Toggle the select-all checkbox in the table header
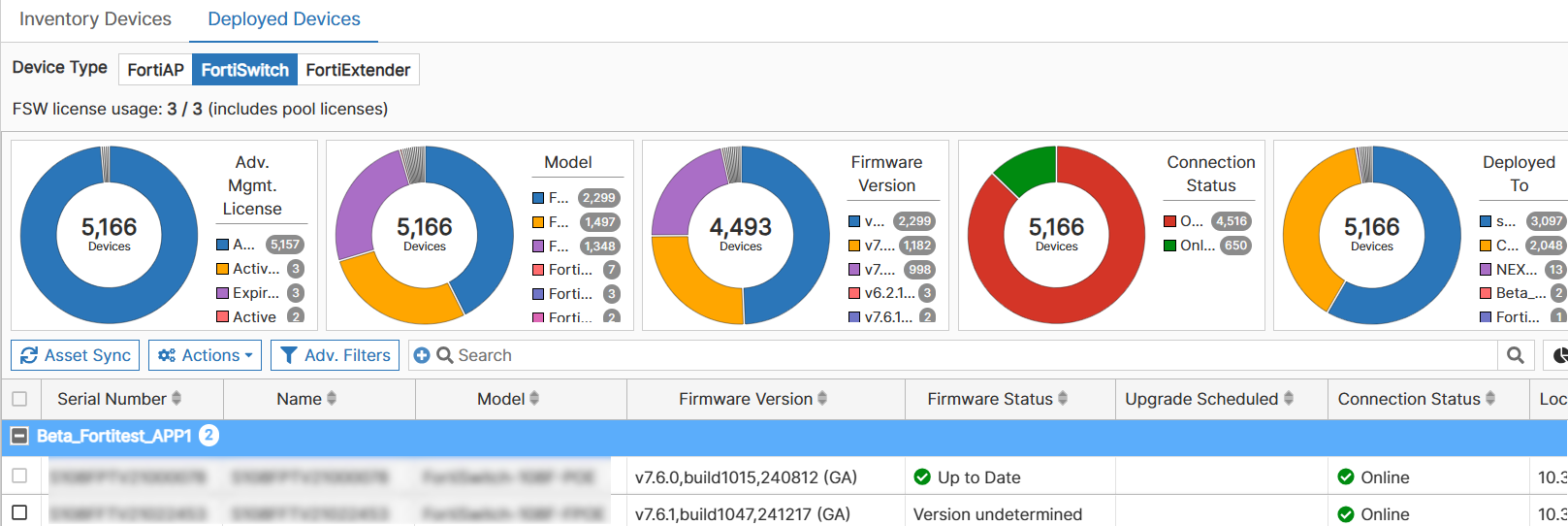Image resolution: width=1568 pixels, height=526 pixels. coord(19,399)
